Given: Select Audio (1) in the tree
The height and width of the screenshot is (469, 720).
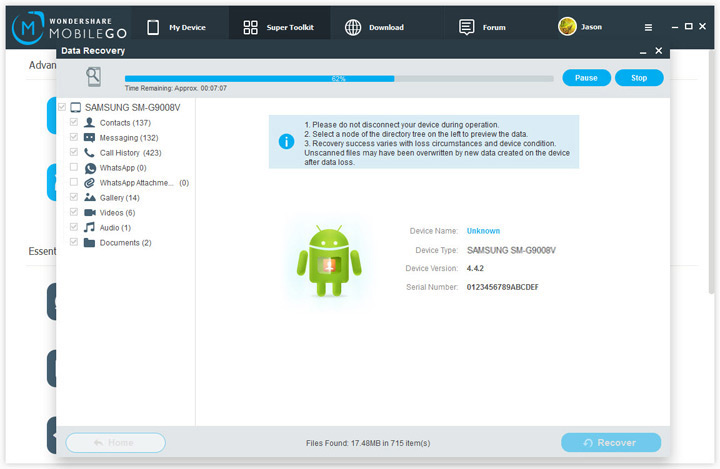Looking at the screenshot, I should pos(115,227).
